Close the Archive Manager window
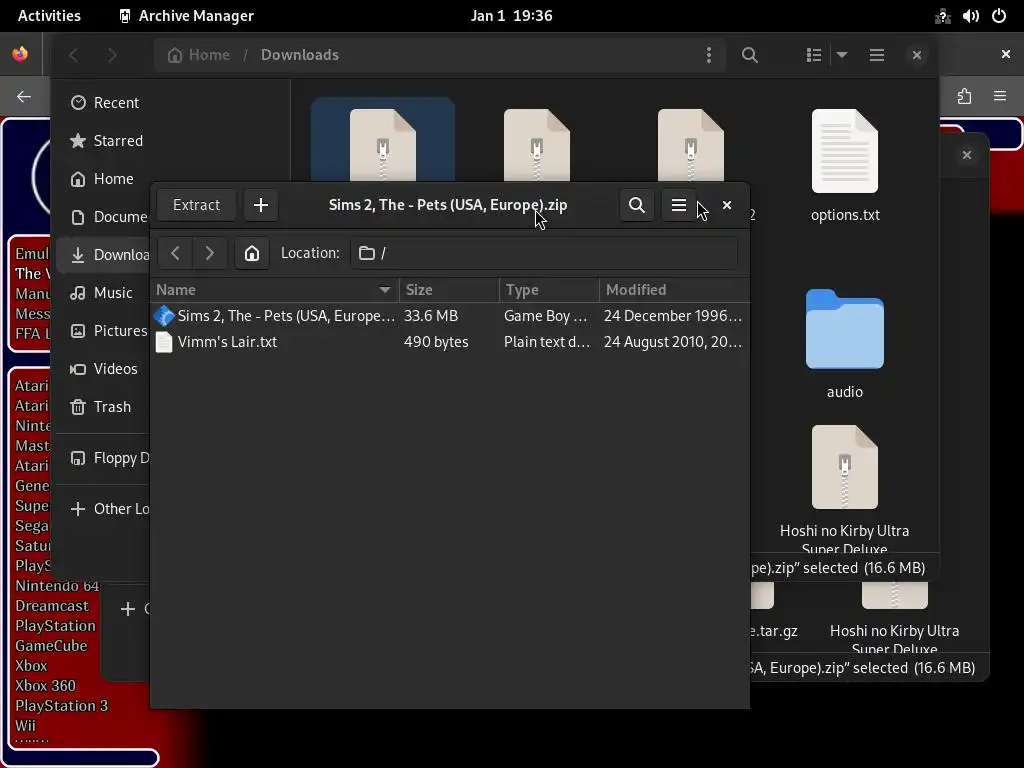The width and height of the screenshot is (1024, 768). coord(727,205)
